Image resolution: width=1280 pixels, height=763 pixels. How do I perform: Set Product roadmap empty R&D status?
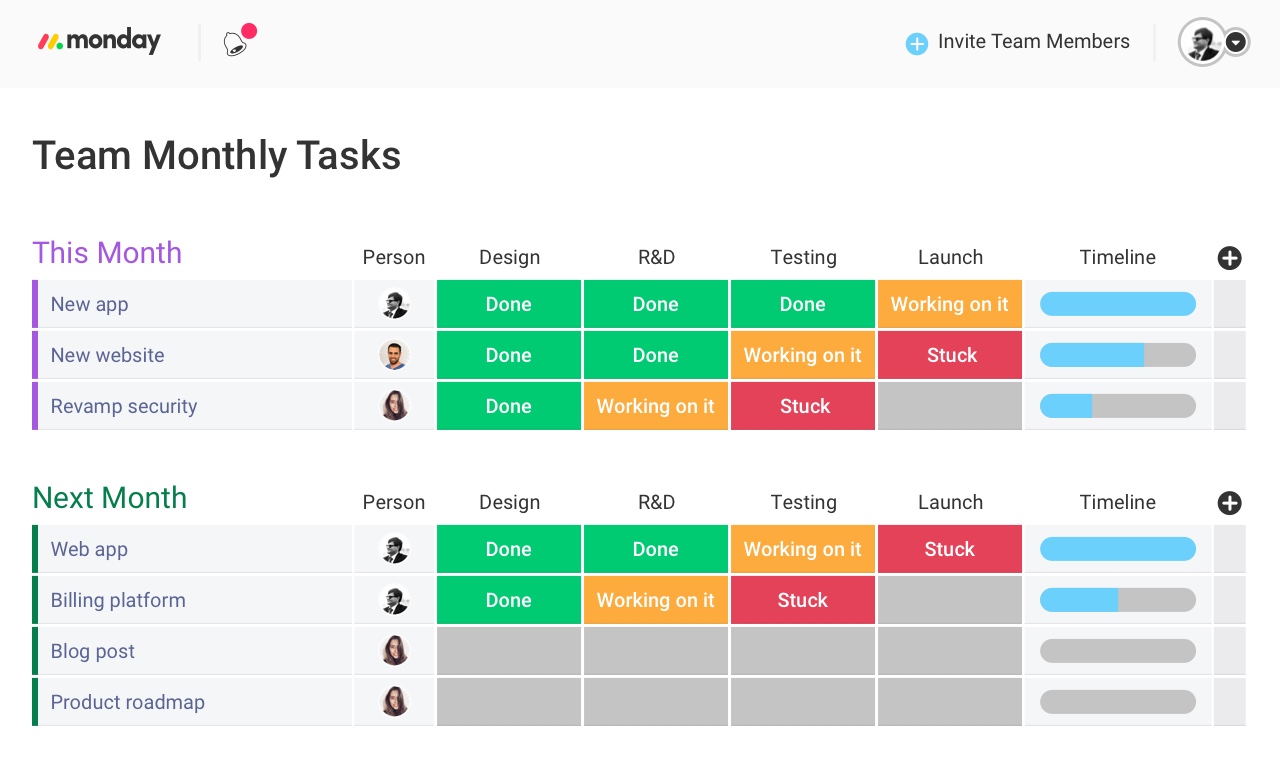tap(656, 702)
